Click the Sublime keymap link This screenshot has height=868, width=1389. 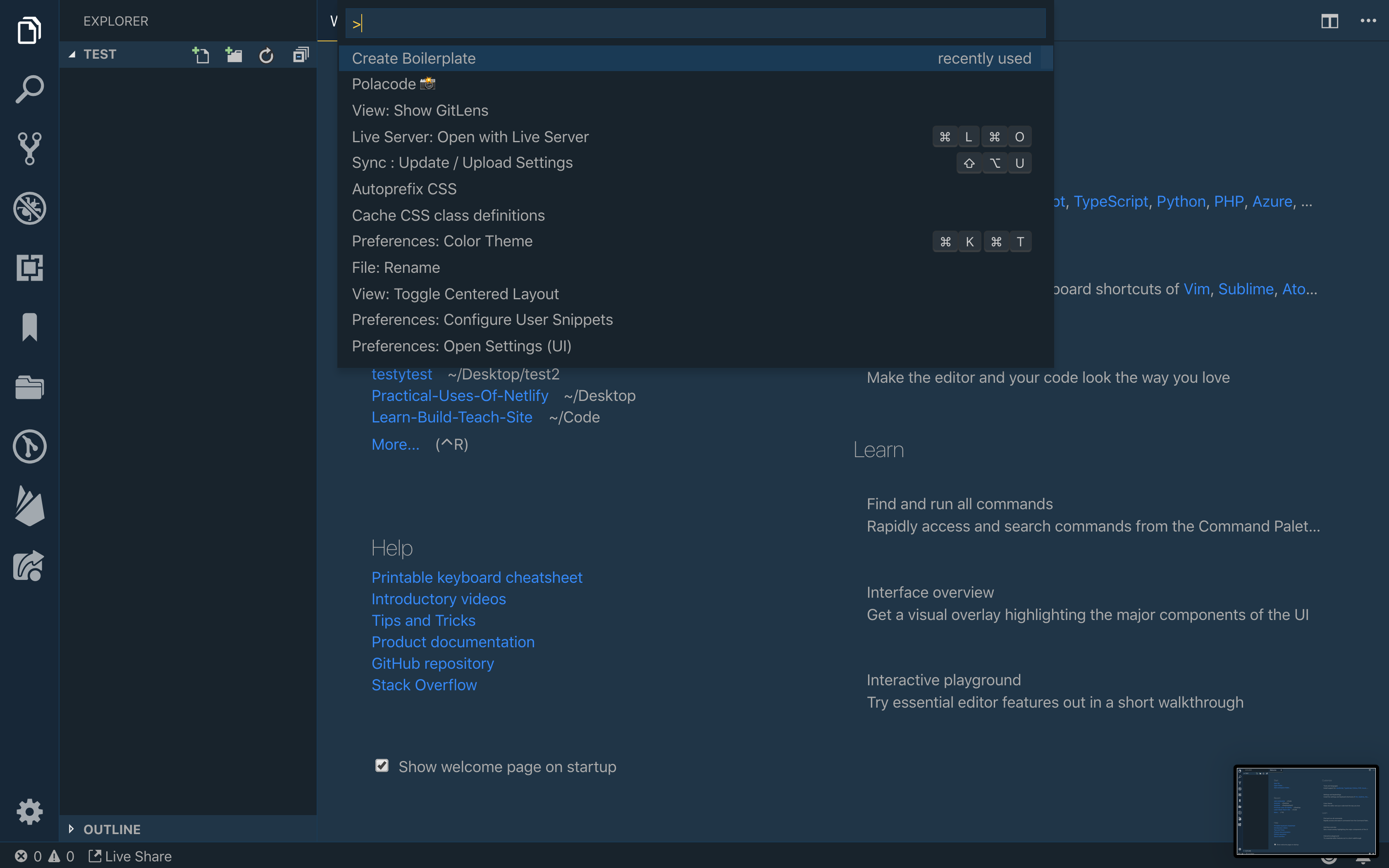click(x=1246, y=289)
